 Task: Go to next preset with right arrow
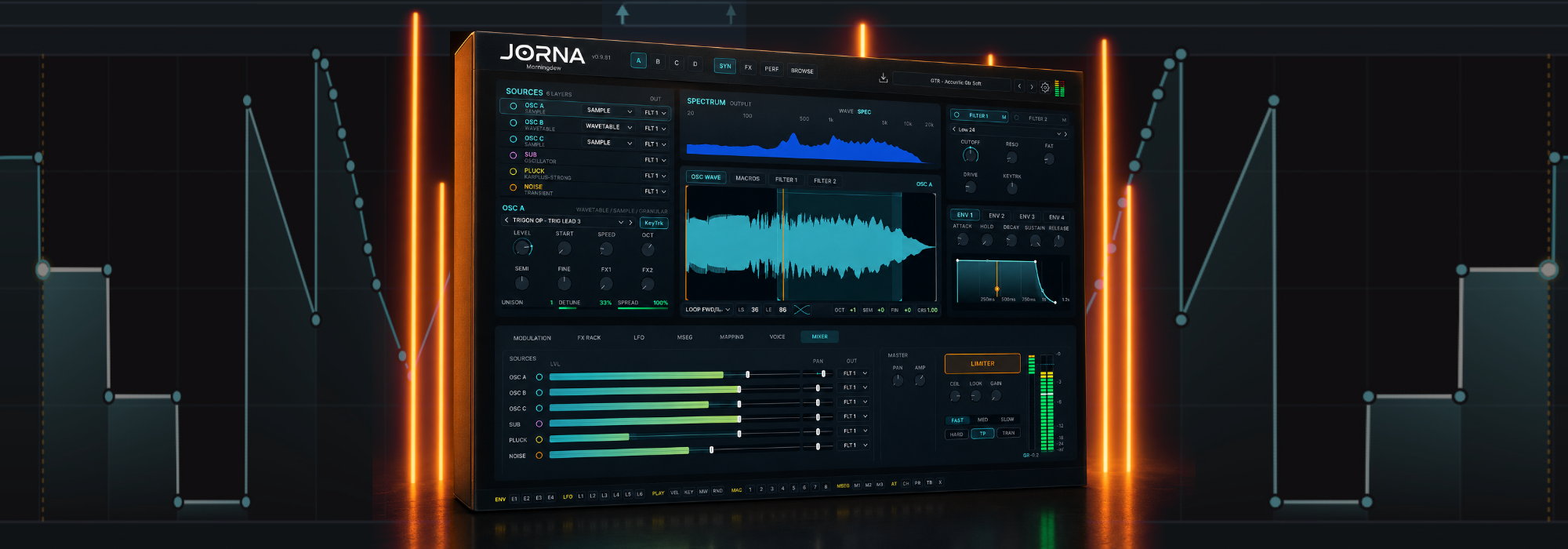tap(1032, 87)
